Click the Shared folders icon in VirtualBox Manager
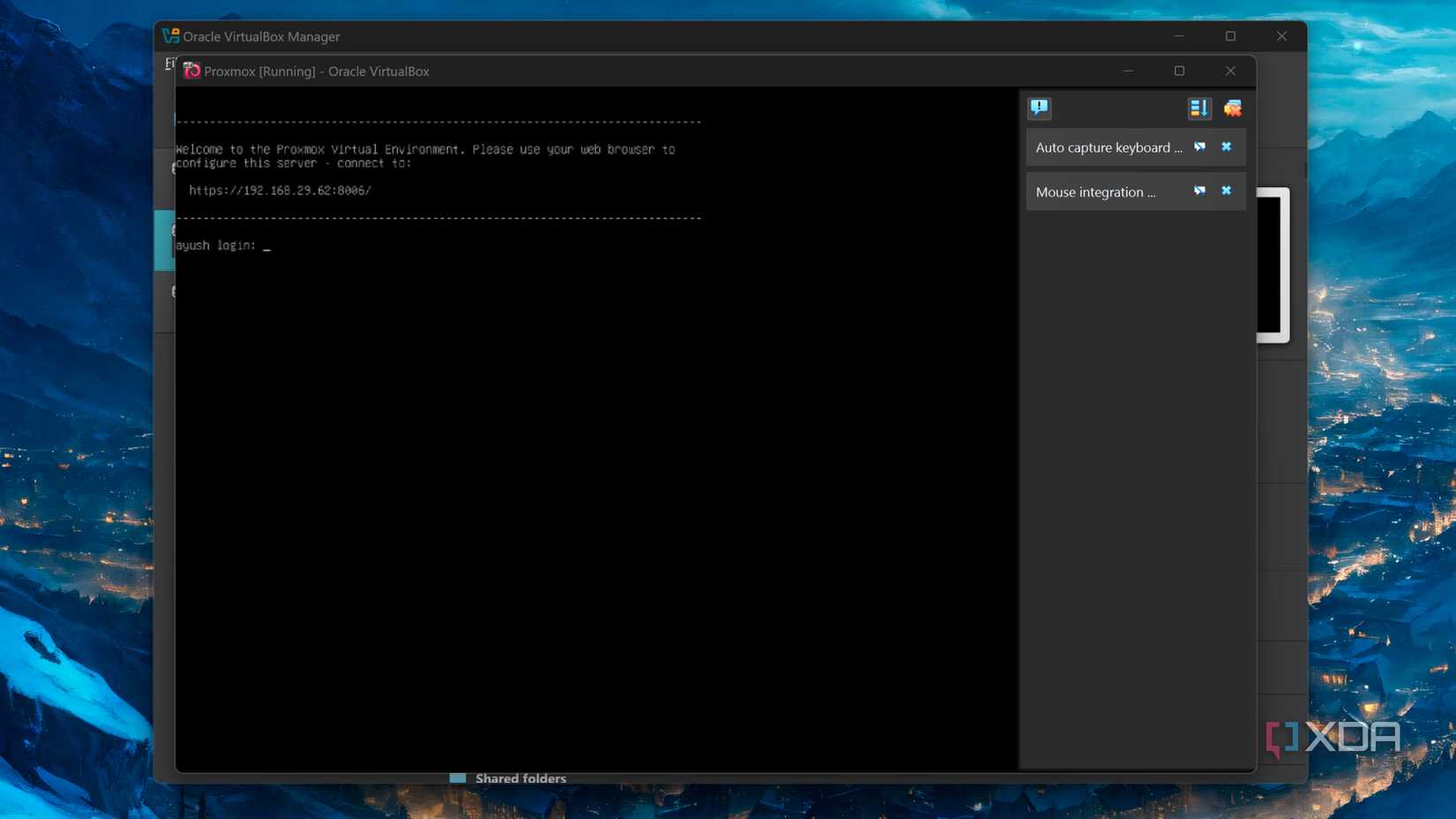 [x=457, y=778]
